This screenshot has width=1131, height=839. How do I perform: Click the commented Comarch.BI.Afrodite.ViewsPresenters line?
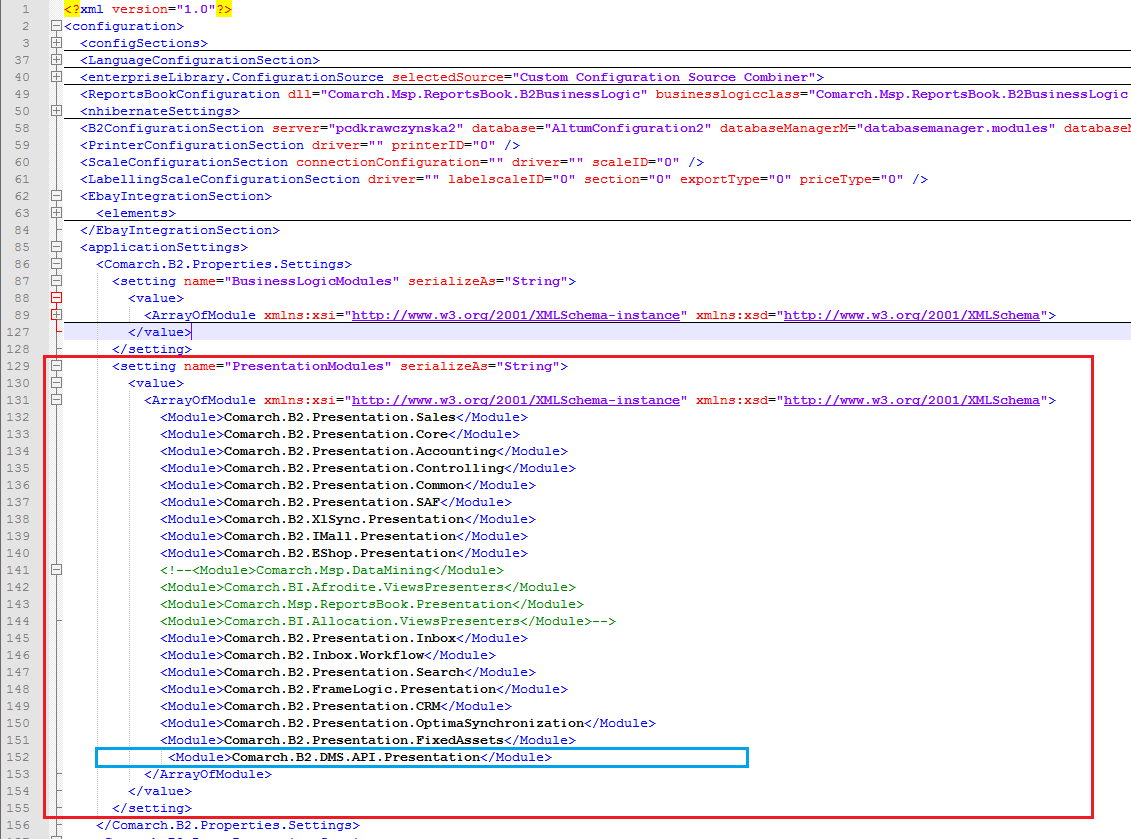[x=368, y=587]
